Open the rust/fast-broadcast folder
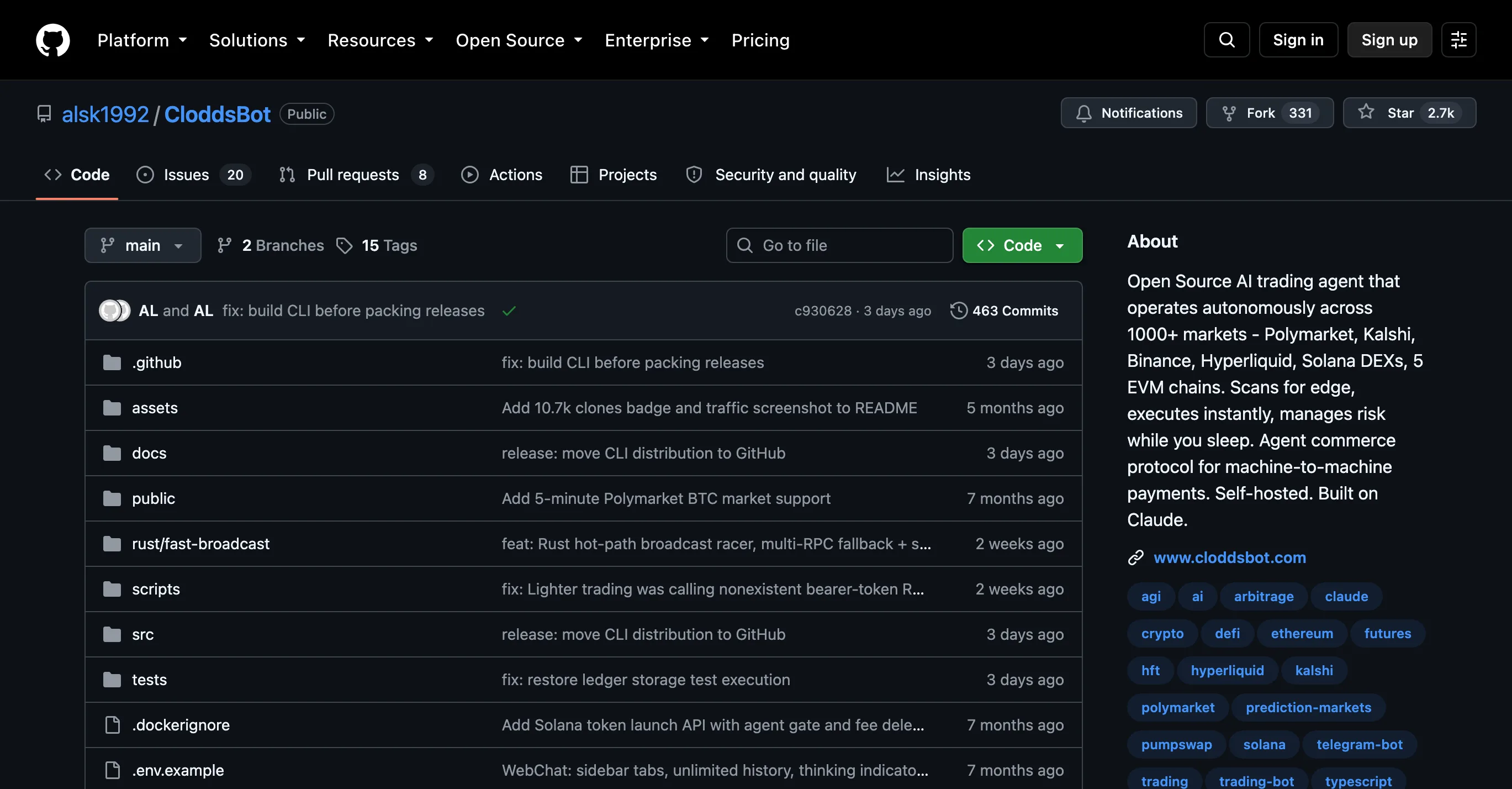This screenshot has height=789, width=1512. point(200,544)
